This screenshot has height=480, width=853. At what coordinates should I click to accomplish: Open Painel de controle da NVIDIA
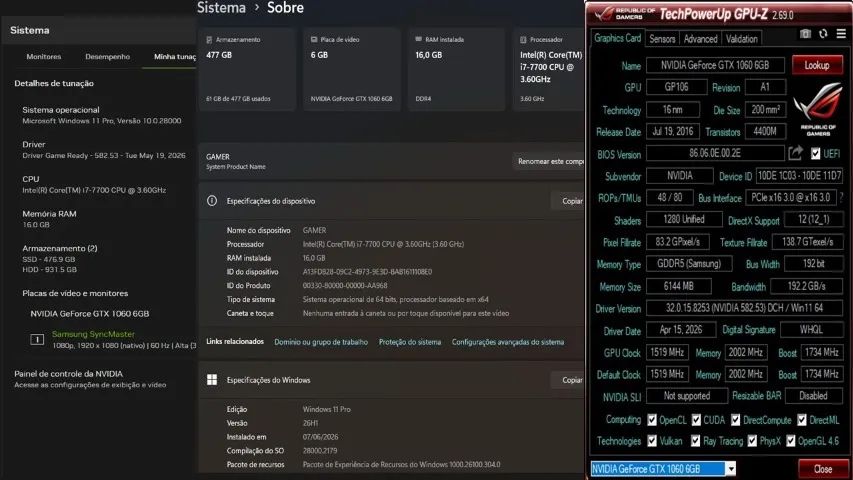pyautogui.click(x=69, y=374)
